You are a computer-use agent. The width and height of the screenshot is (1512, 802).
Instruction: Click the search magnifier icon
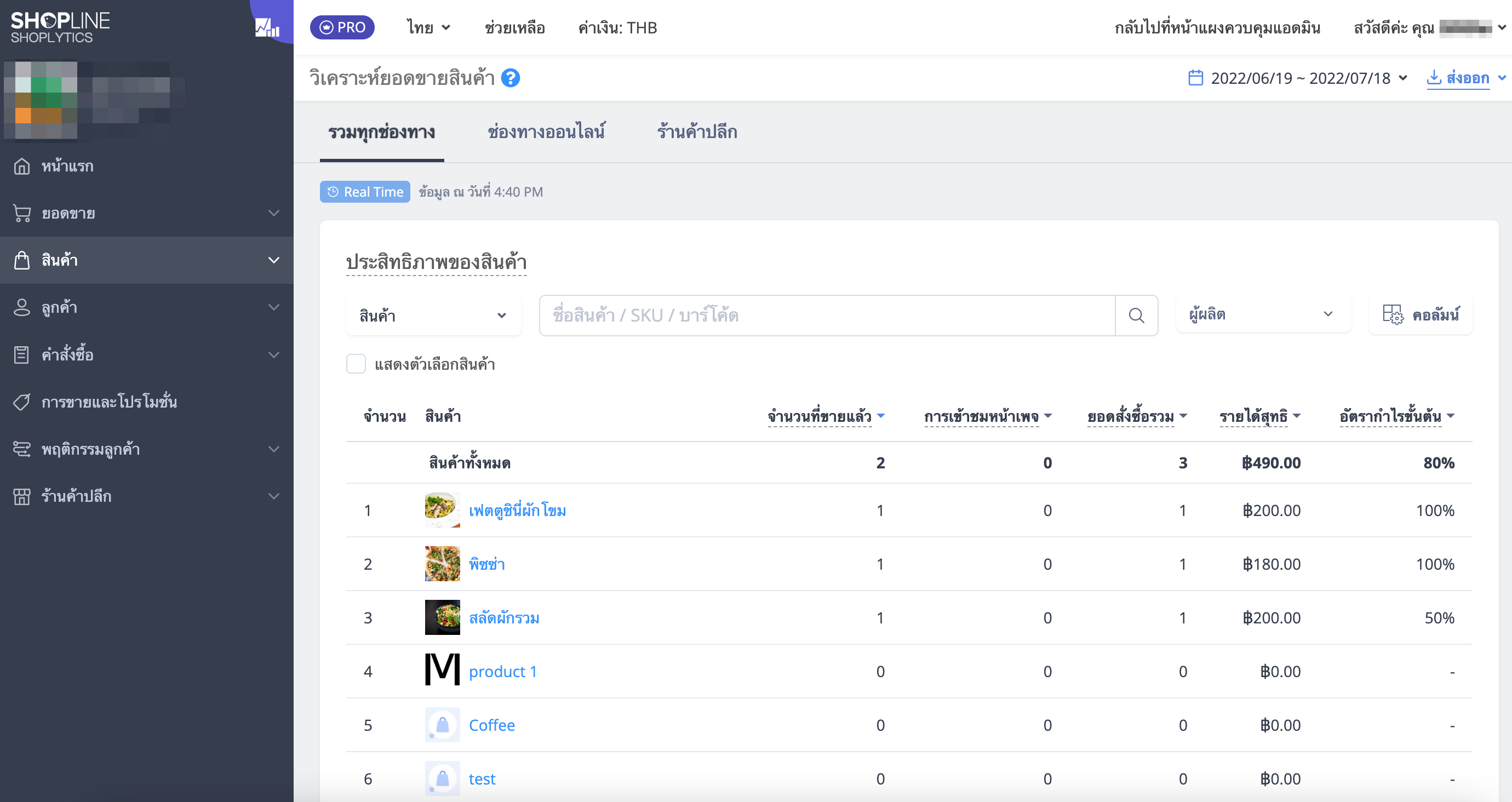(x=1136, y=316)
